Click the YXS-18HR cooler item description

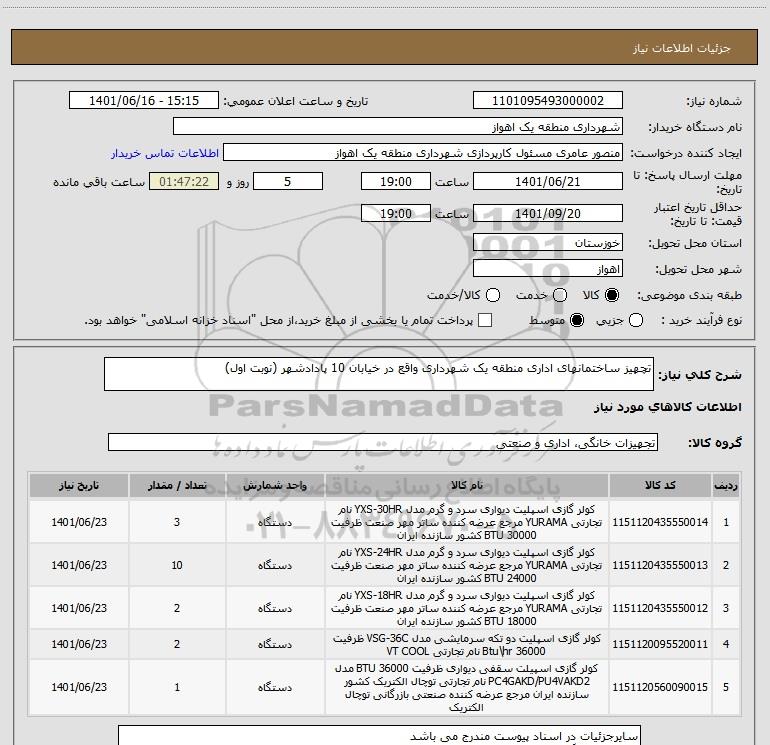(467, 608)
